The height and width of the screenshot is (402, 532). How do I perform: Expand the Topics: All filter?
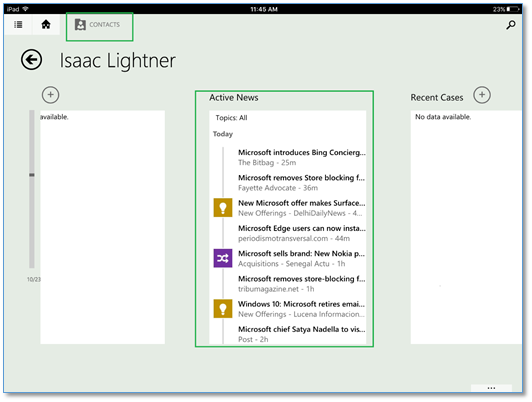click(x=231, y=118)
